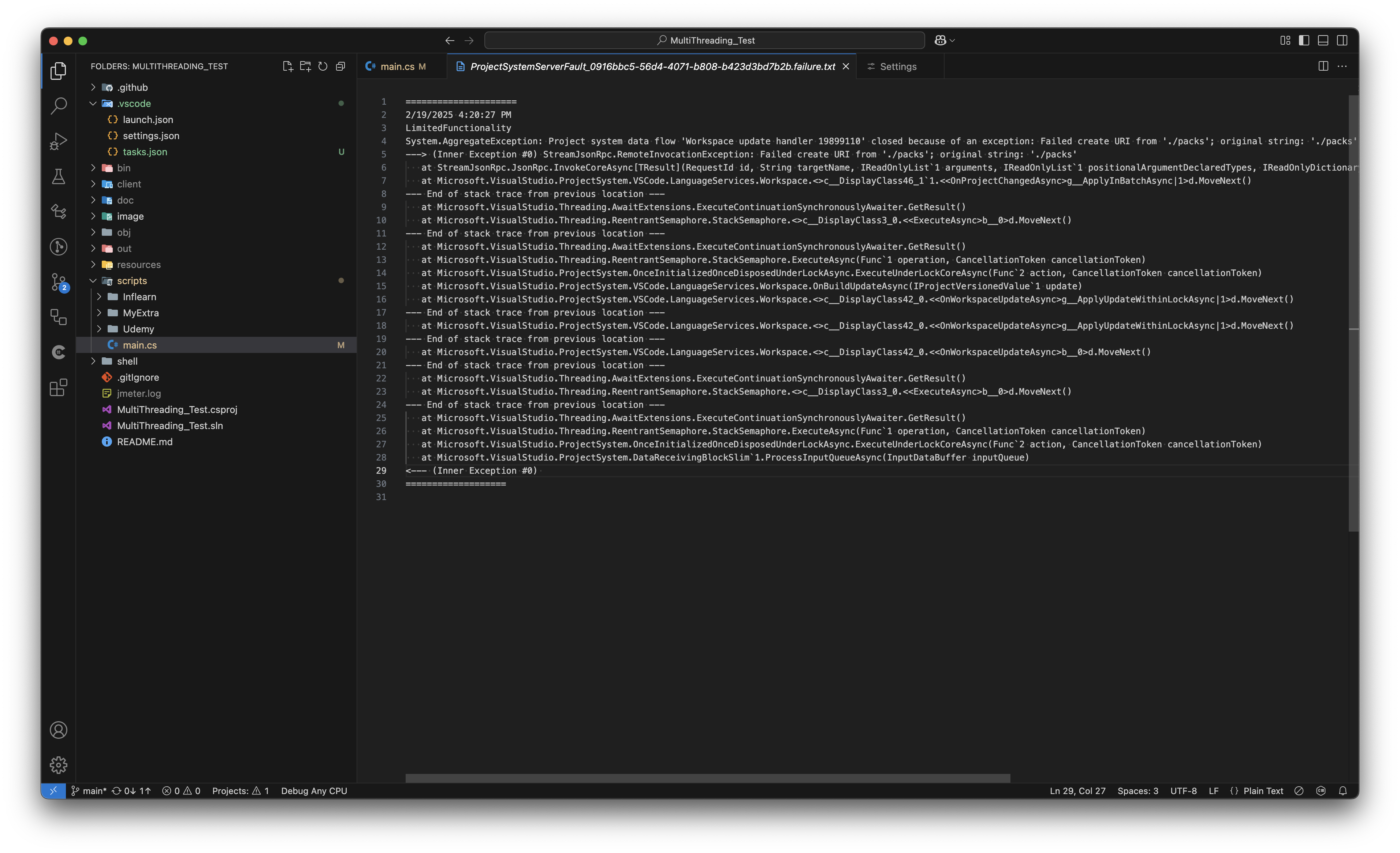
Task: Collapse all folders in explorer
Action: (x=340, y=67)
